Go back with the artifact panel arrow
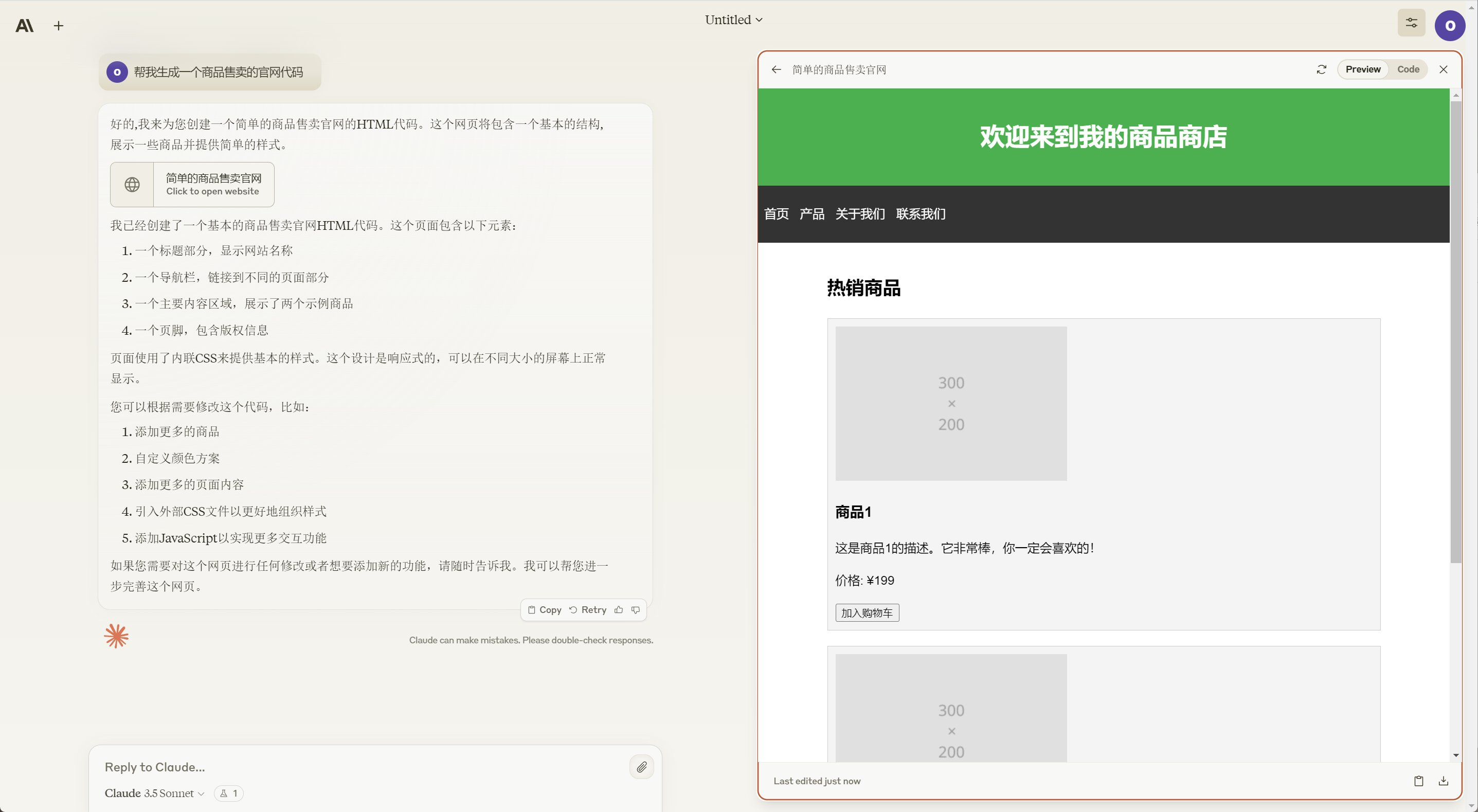The width and height of the screenshot is (1478, 812). coord(777,69)
